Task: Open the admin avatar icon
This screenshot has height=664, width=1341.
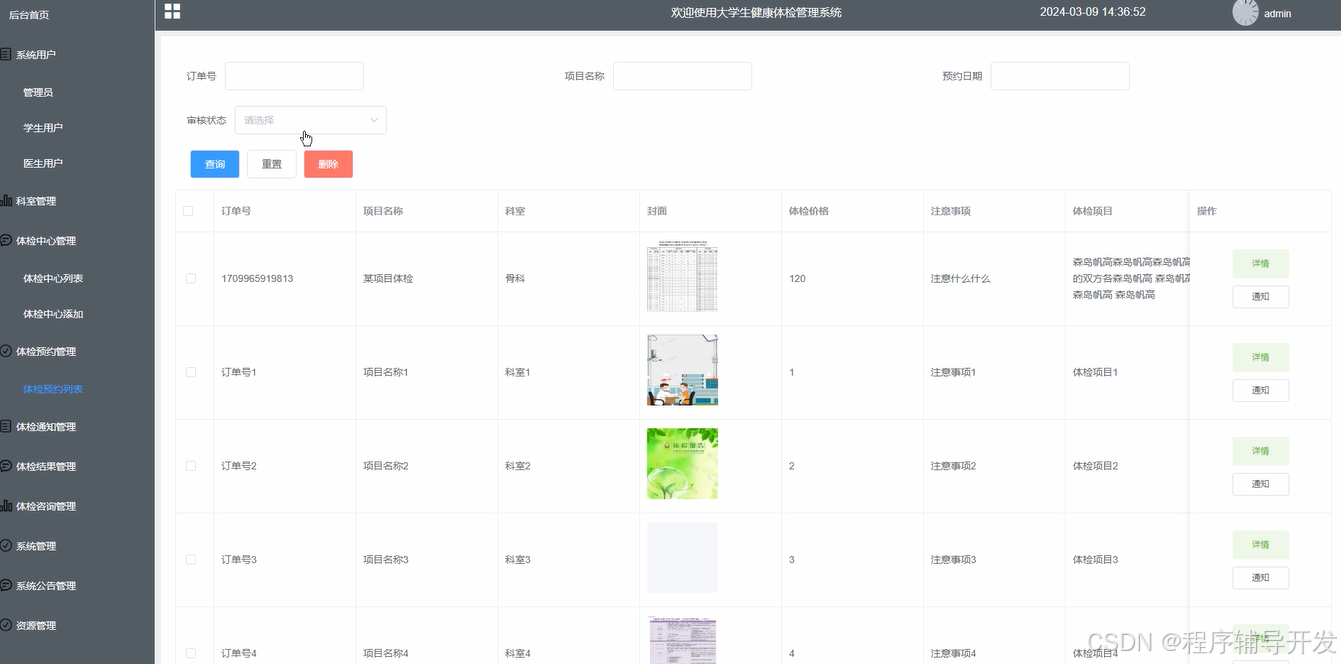Action: tap(1245, 12)
